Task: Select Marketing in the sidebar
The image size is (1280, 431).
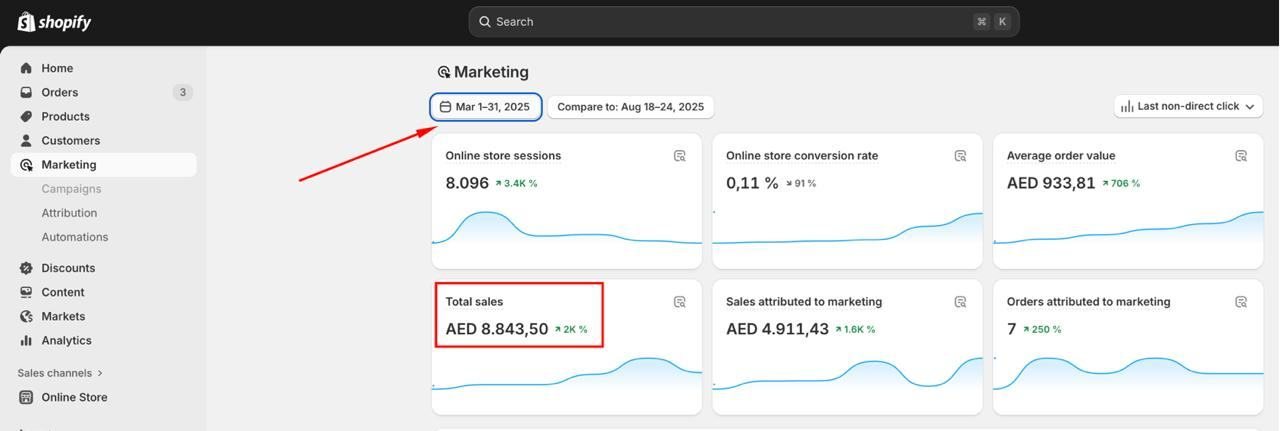Action: (x=104, y=164)
